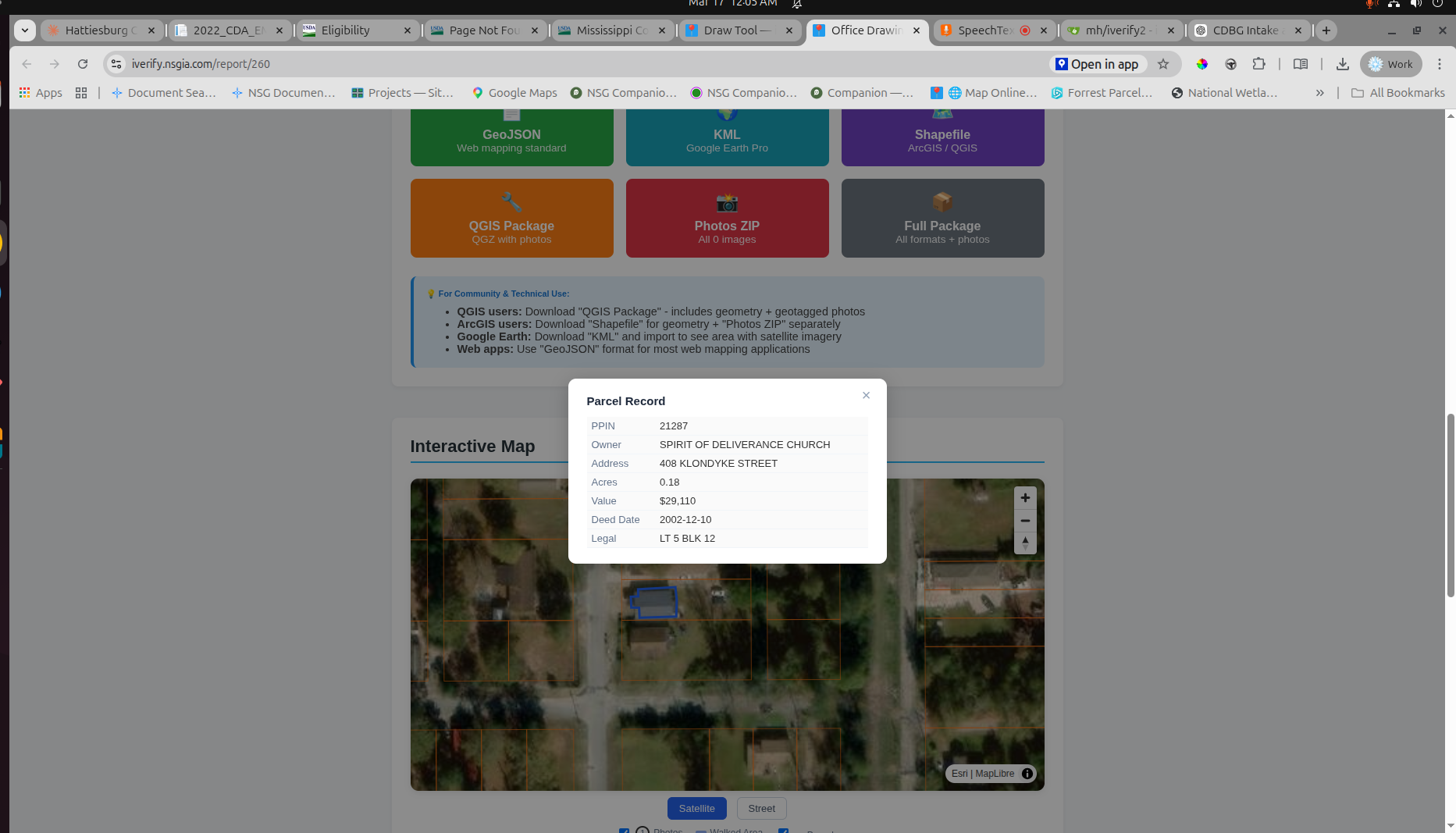Zoom out on the interactive map
The width and height of the screenshot is (1456, 833).
click(1025, 521)
